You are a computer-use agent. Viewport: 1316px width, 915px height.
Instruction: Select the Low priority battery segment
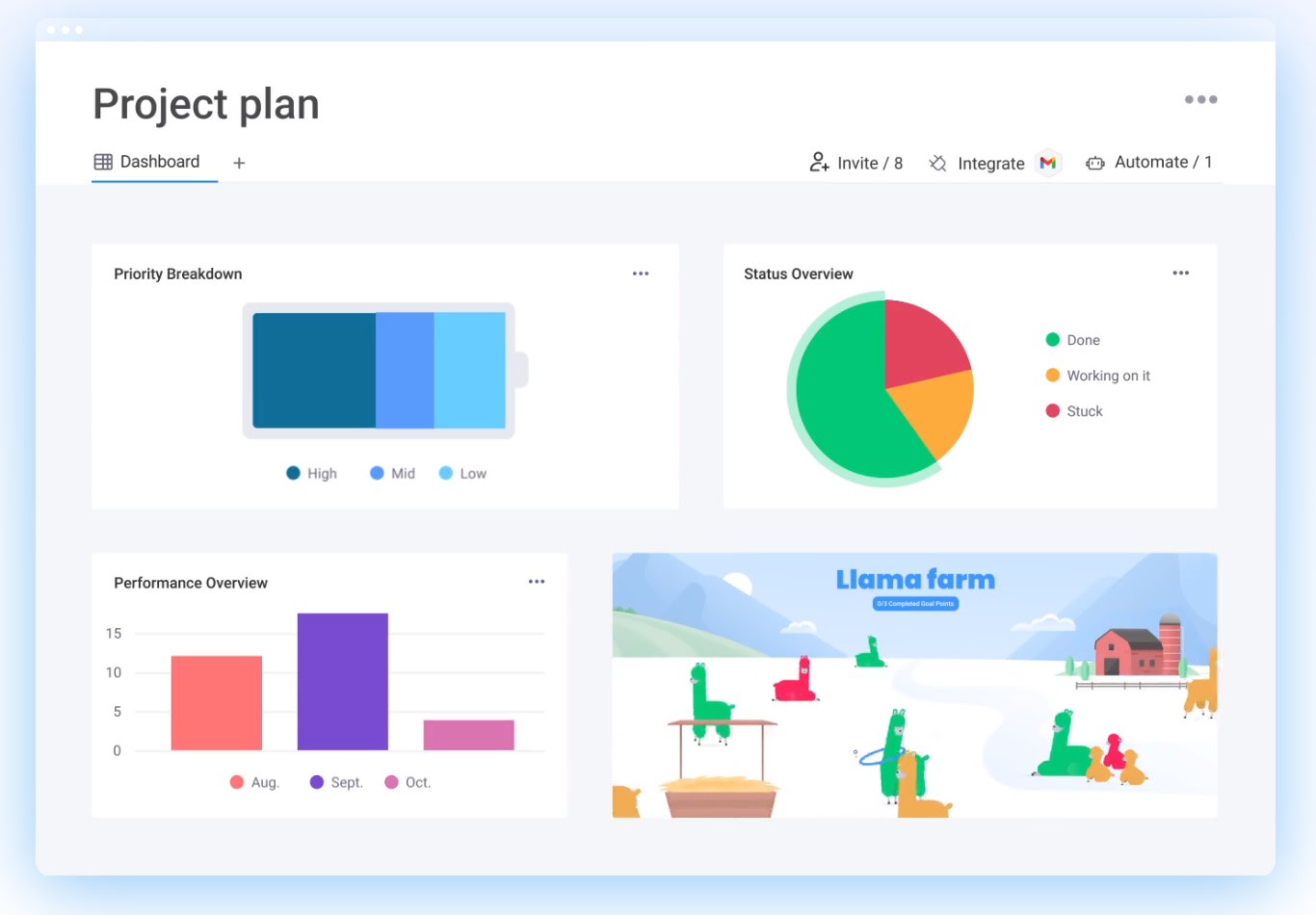click(470, 370)
